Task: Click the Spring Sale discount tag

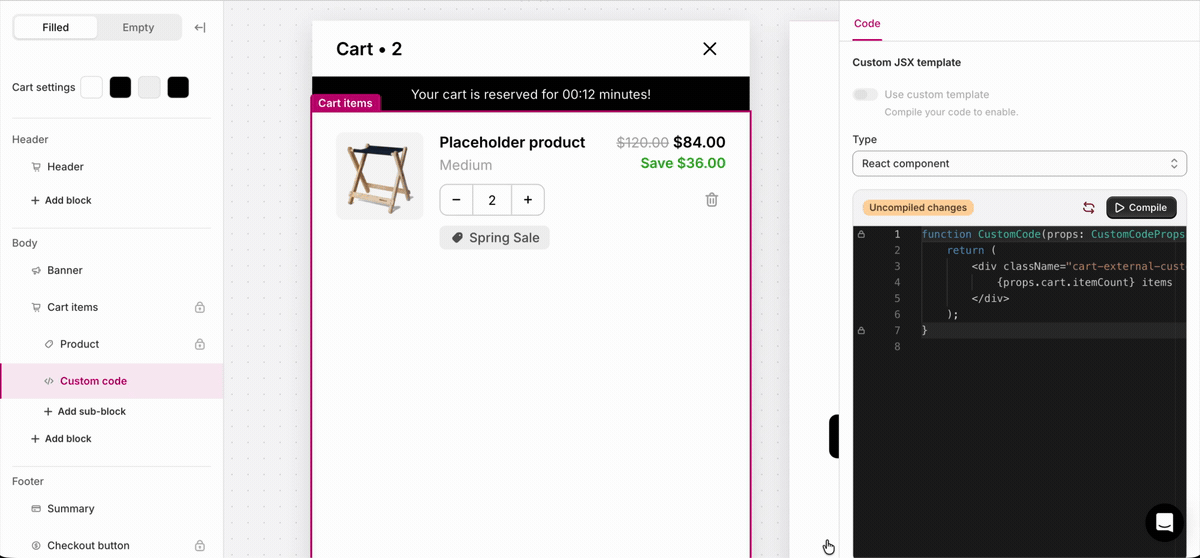Action: tap(495, 238)
